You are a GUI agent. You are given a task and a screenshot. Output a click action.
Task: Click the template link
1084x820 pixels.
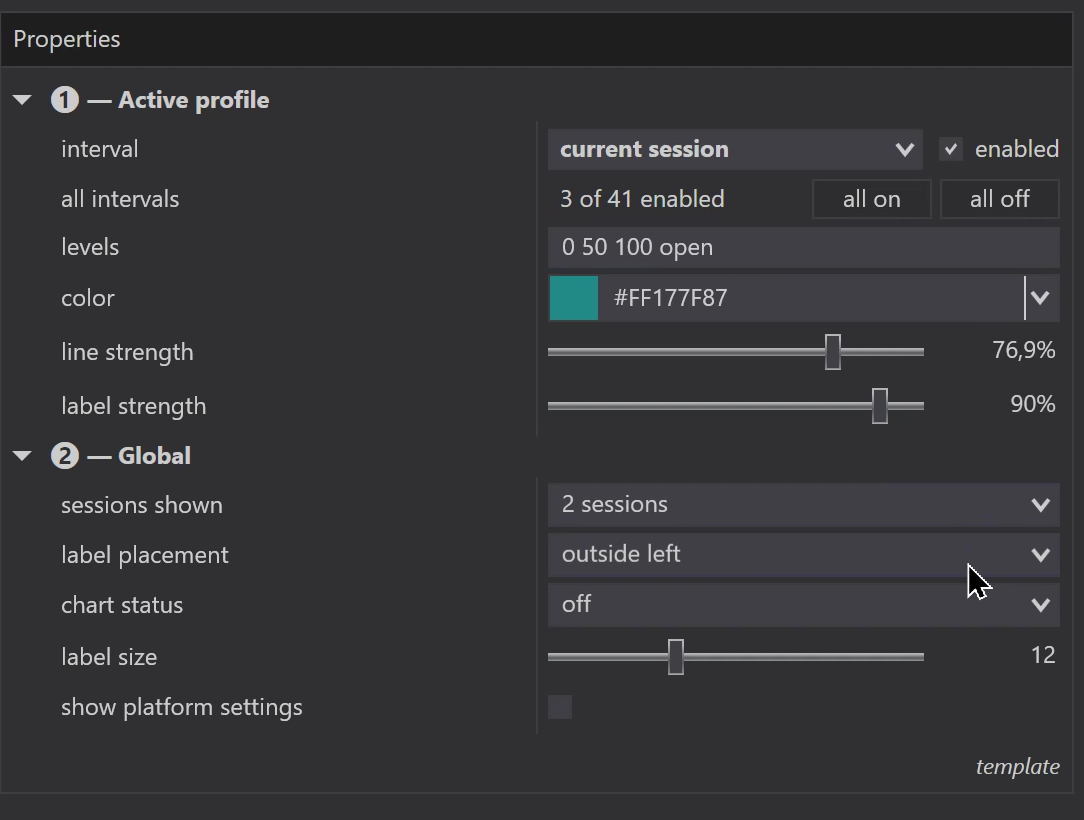point(1018,767)
